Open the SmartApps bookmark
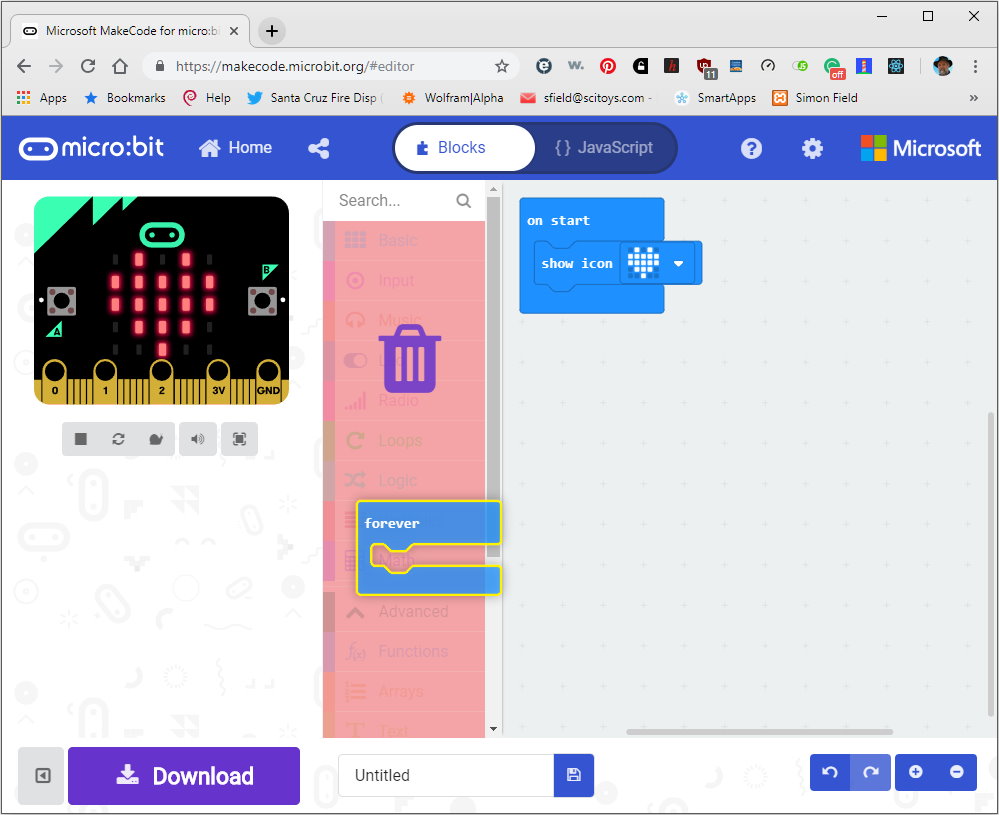 715,97
